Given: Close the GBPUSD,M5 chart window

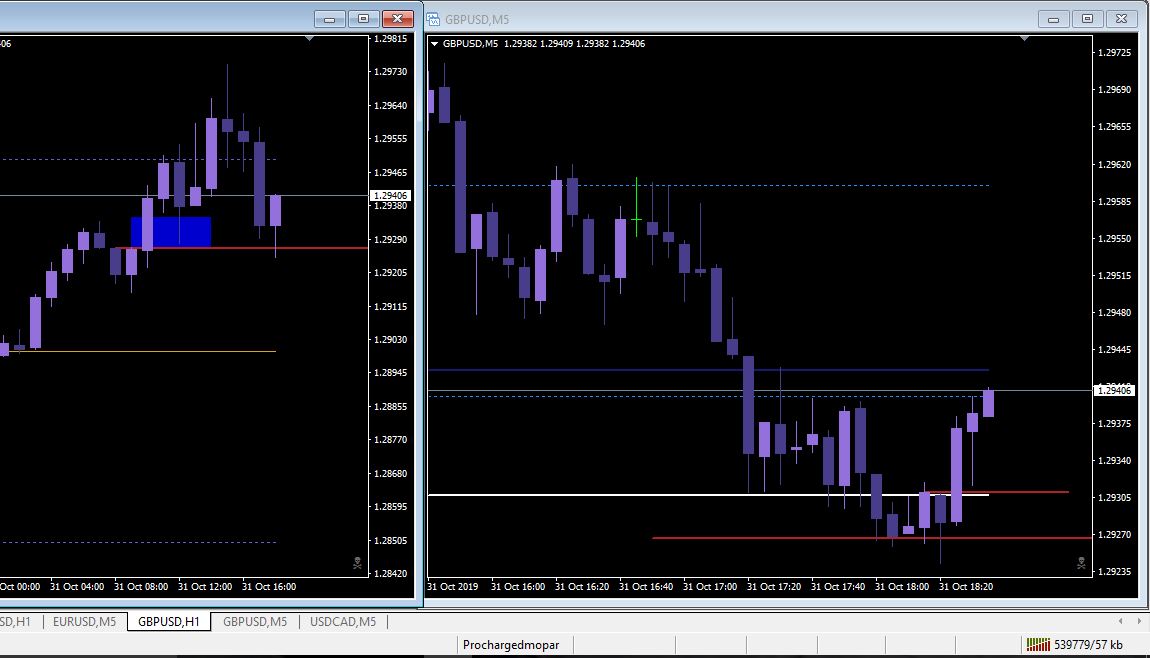Looking at the screenshot, I should pyautogui.click(x=1121, y=19).
